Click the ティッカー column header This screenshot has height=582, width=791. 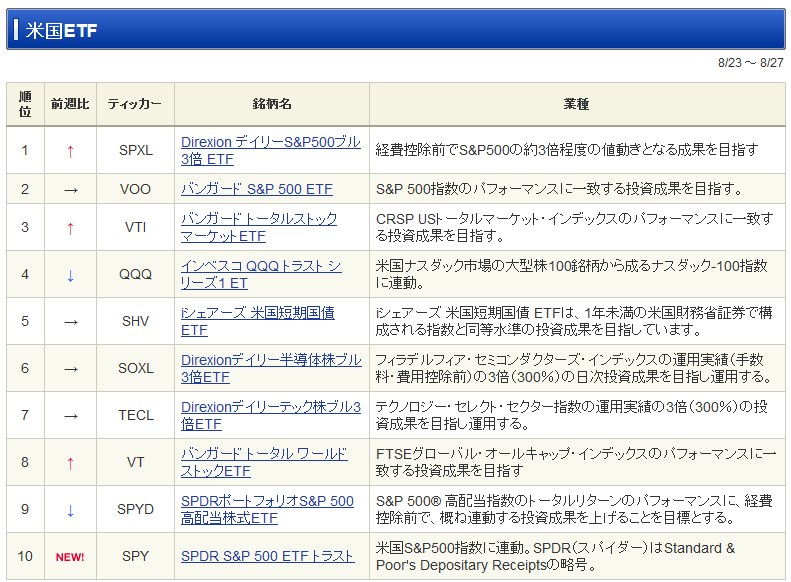(136, 104)
